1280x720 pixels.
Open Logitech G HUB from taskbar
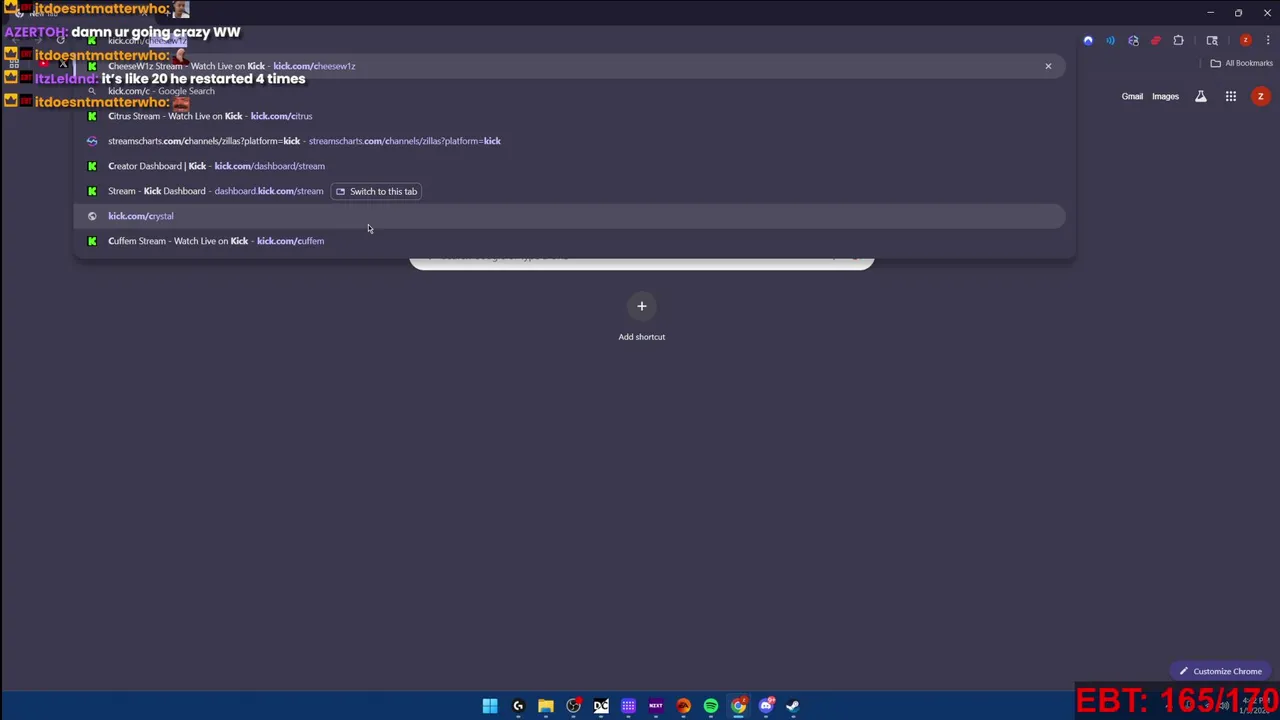(x=518, y=706)
